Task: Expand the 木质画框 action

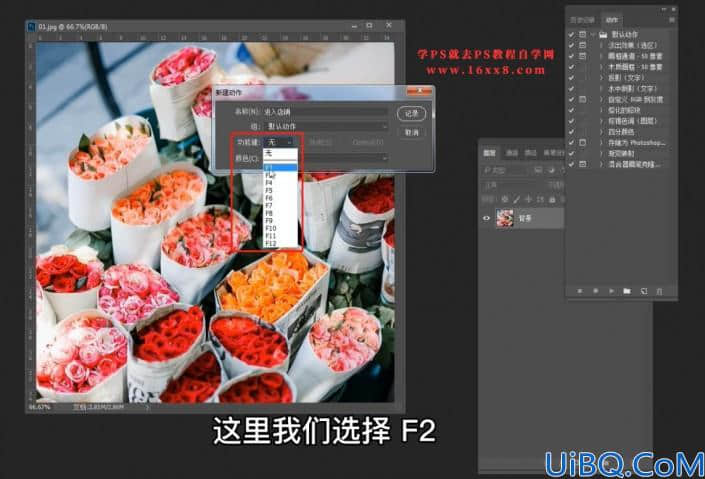Action: click(x=601, y=67)
